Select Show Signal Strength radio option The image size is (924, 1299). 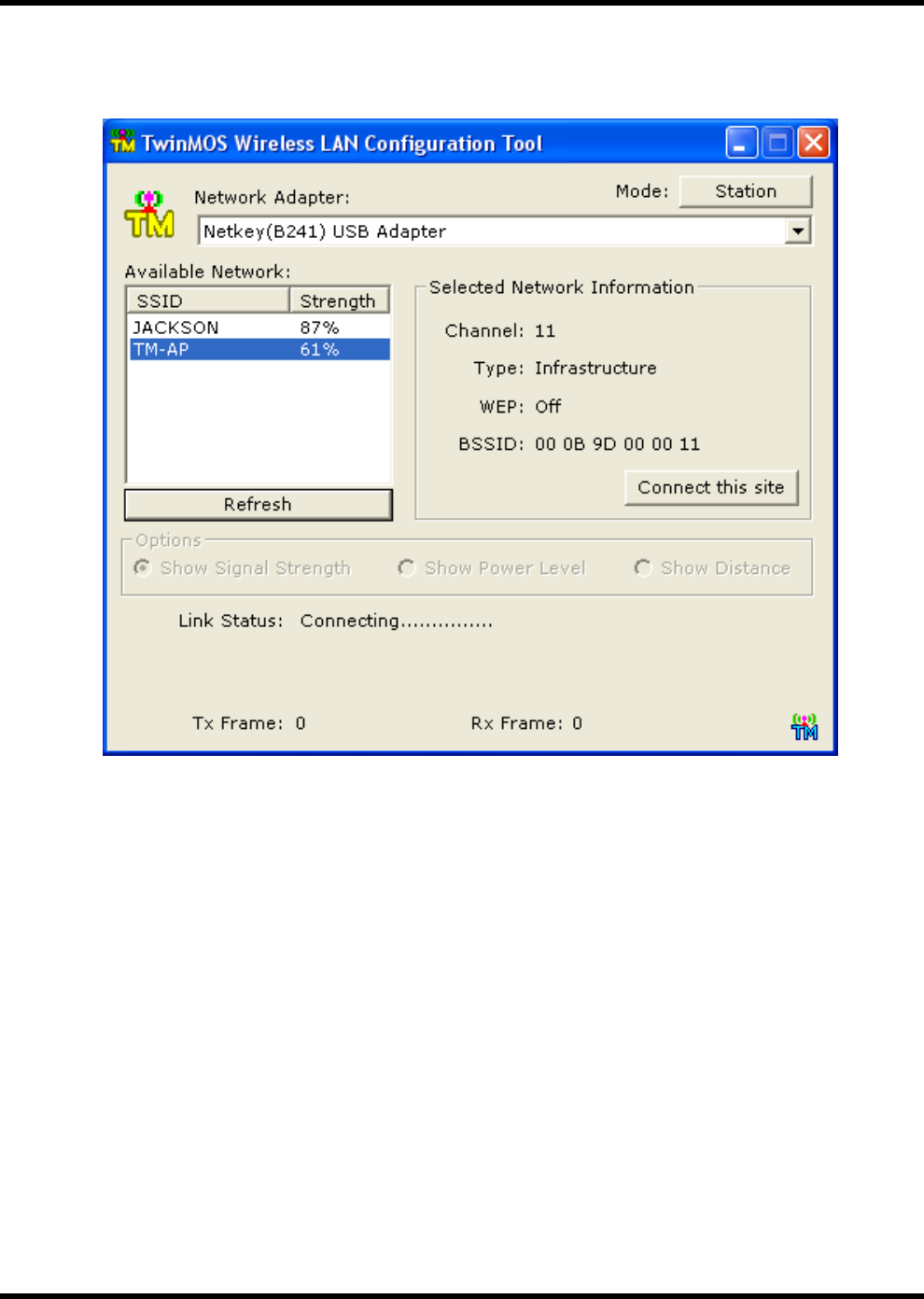pos(243,568)
